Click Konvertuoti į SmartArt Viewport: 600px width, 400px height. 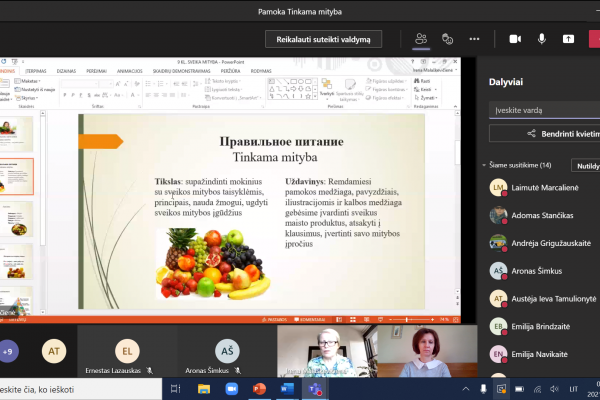tap(233, 98)
